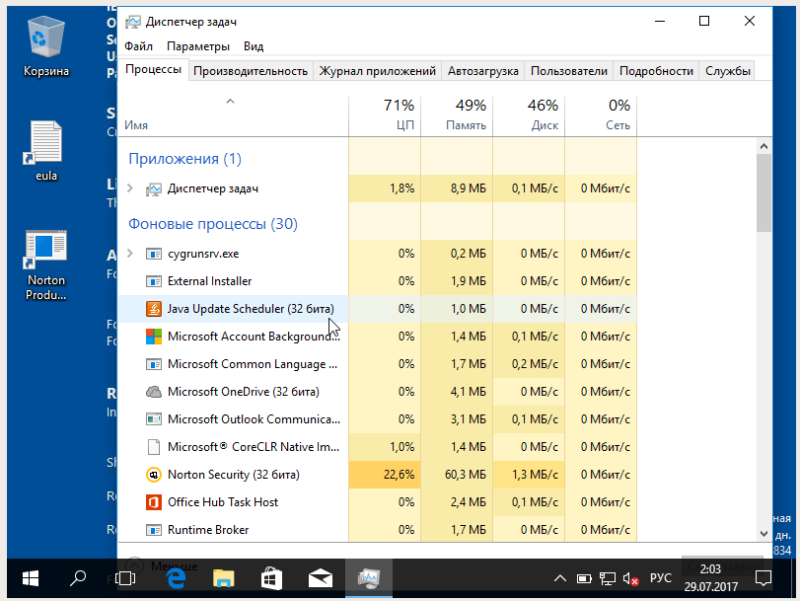Sort by Диск column header
This screenshot has width=800, height=601.
click(x=529, y=116)
